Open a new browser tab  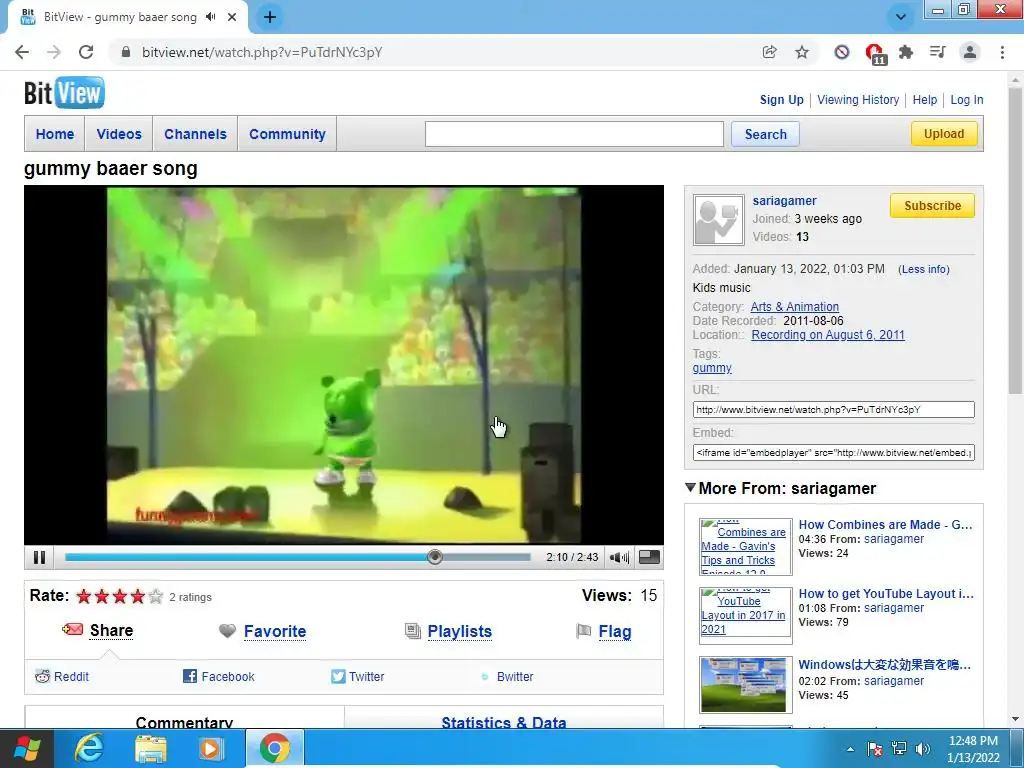click(x=270, y=17)
